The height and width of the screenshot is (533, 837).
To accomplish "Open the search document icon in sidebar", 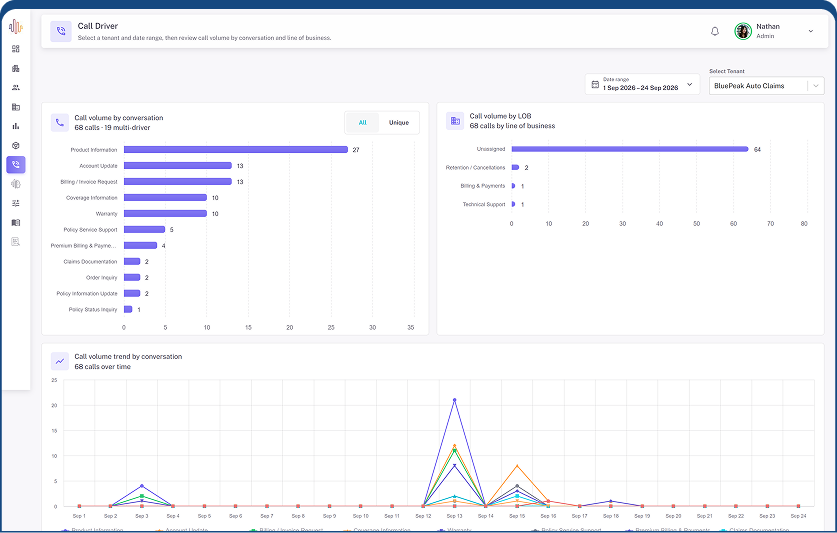I will point(15,241).
